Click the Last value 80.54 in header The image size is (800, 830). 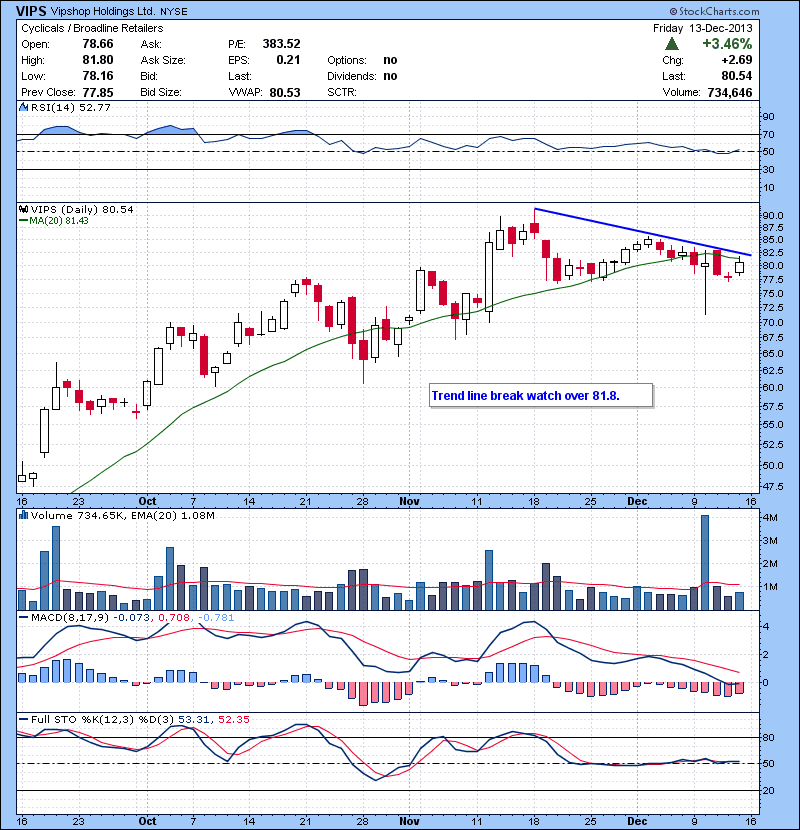pyautogui.click(x=736, y=76)
